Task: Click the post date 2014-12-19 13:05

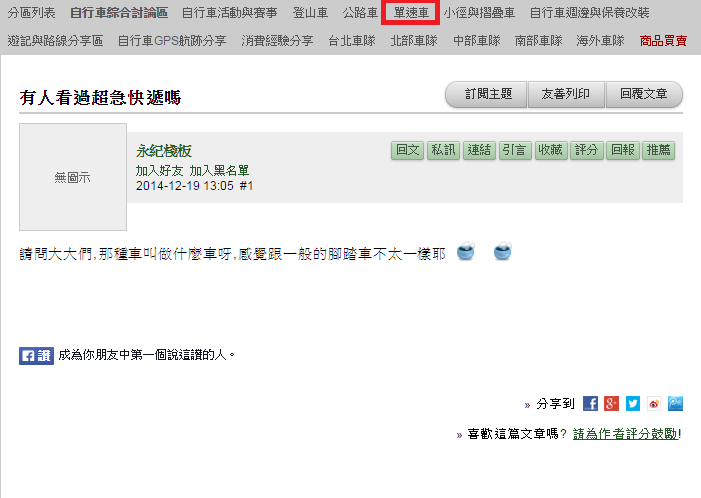Action: [185, 186]
